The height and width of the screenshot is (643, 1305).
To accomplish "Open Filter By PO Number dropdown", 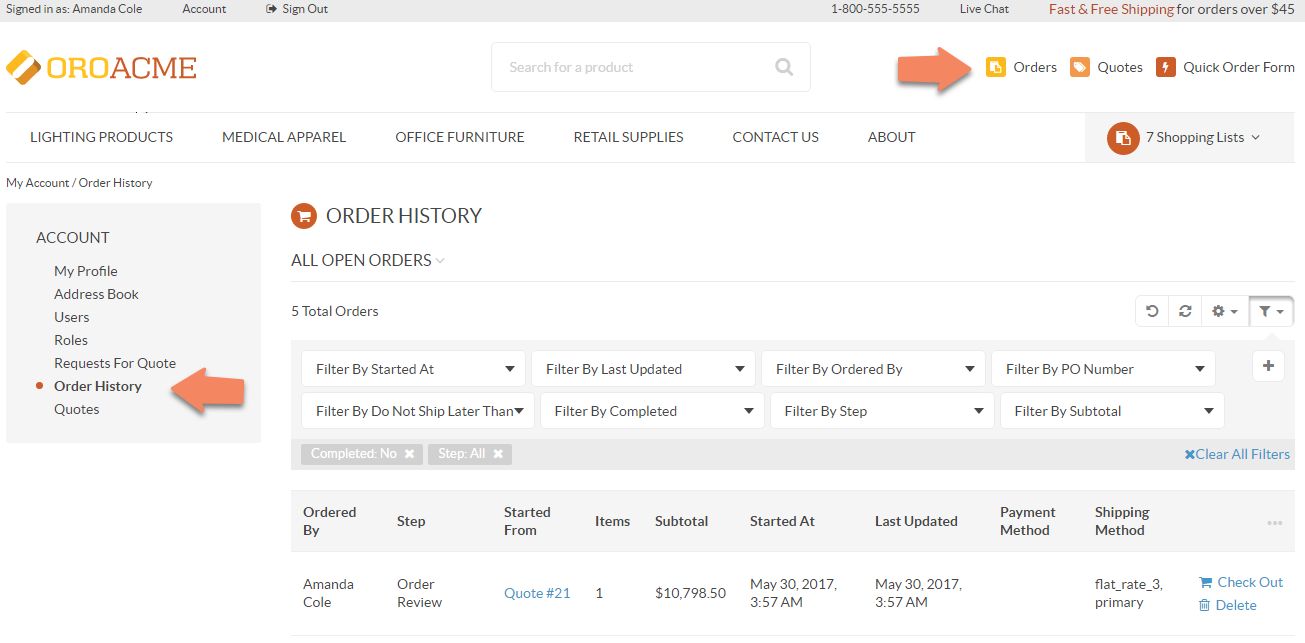I will 1103,369.
